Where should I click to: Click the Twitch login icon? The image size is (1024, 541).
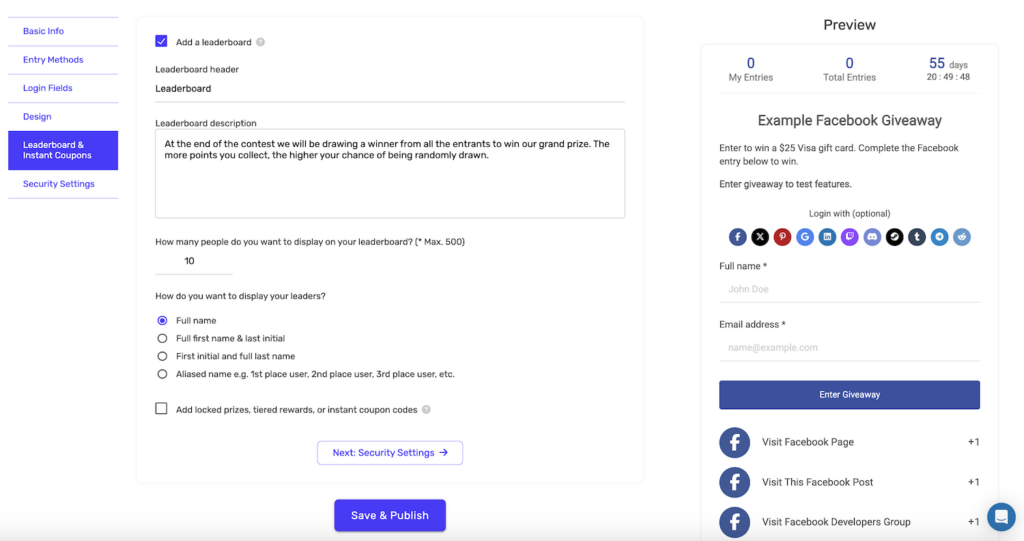[850, 237]
